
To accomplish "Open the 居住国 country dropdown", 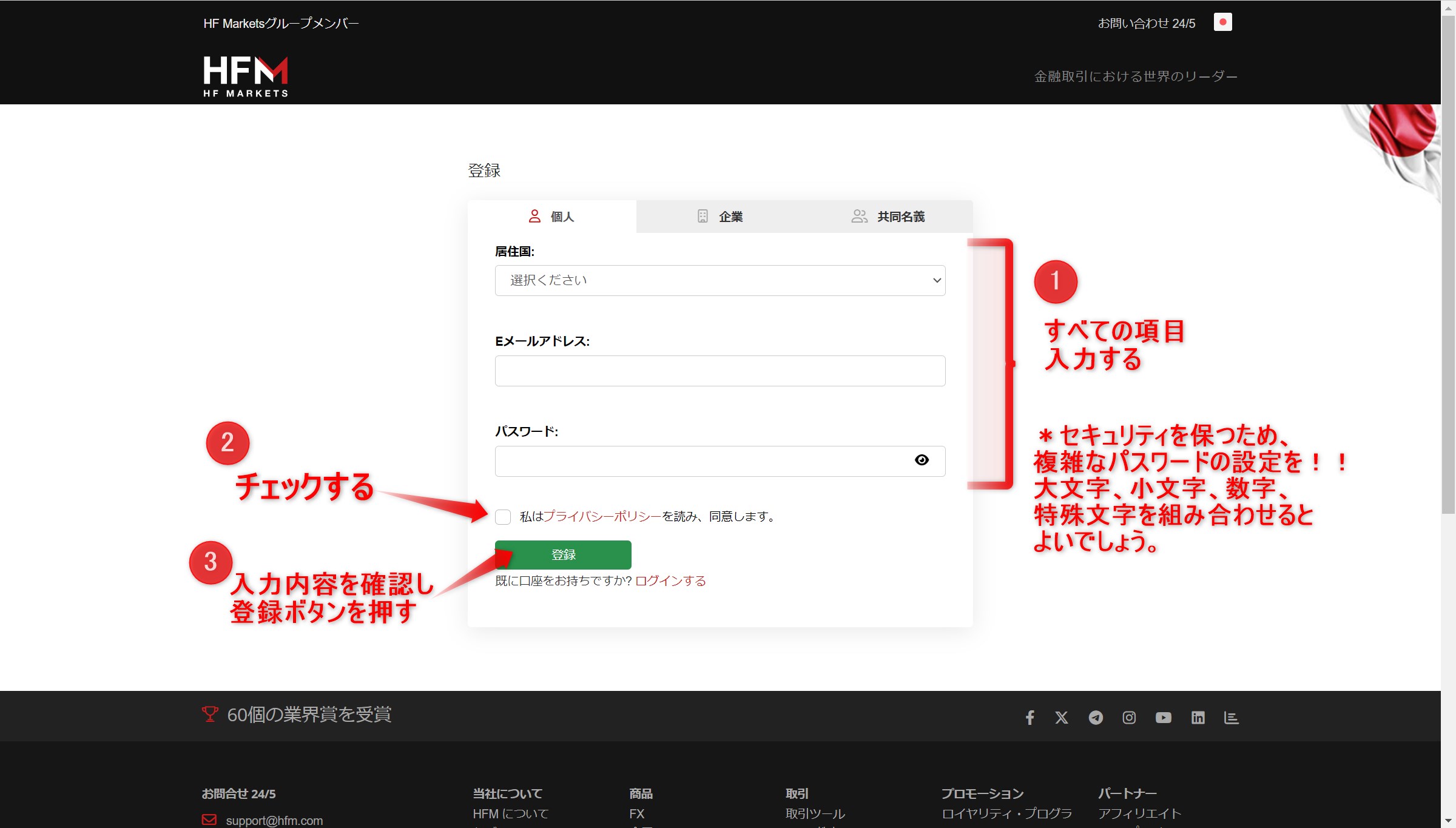I will 720,280.
